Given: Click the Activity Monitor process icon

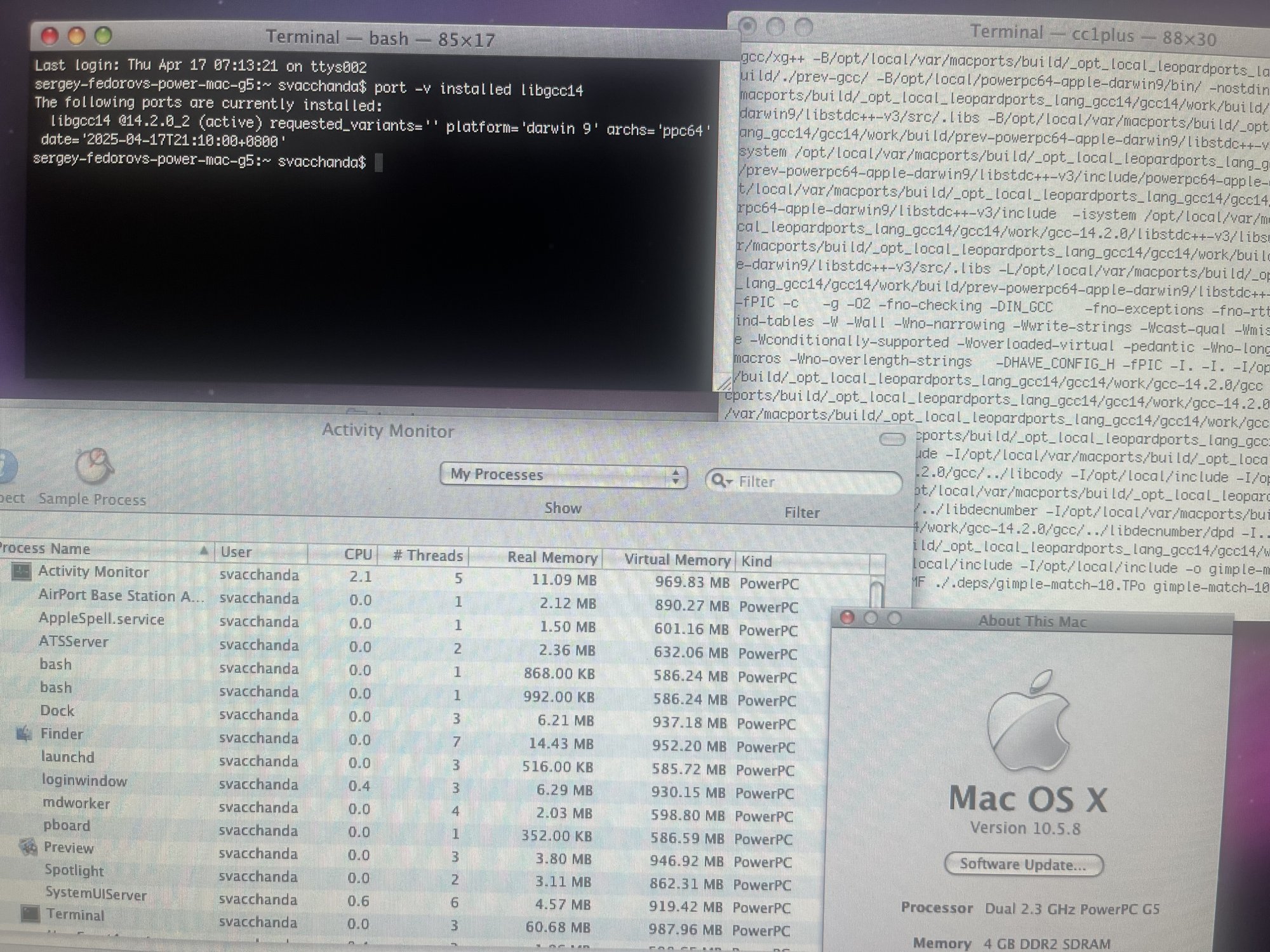Looking at the screenshot, I should [x=21, y=571].
